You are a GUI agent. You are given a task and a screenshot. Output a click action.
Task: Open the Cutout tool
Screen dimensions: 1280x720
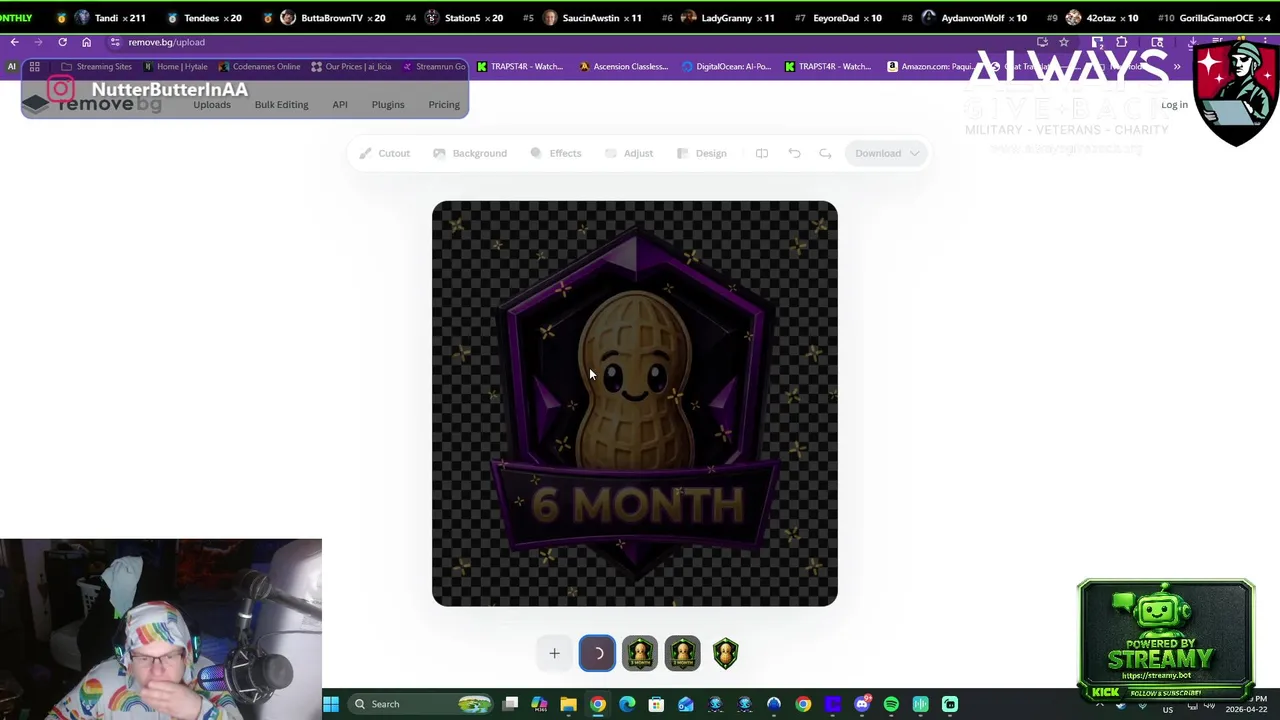point(385,153)
